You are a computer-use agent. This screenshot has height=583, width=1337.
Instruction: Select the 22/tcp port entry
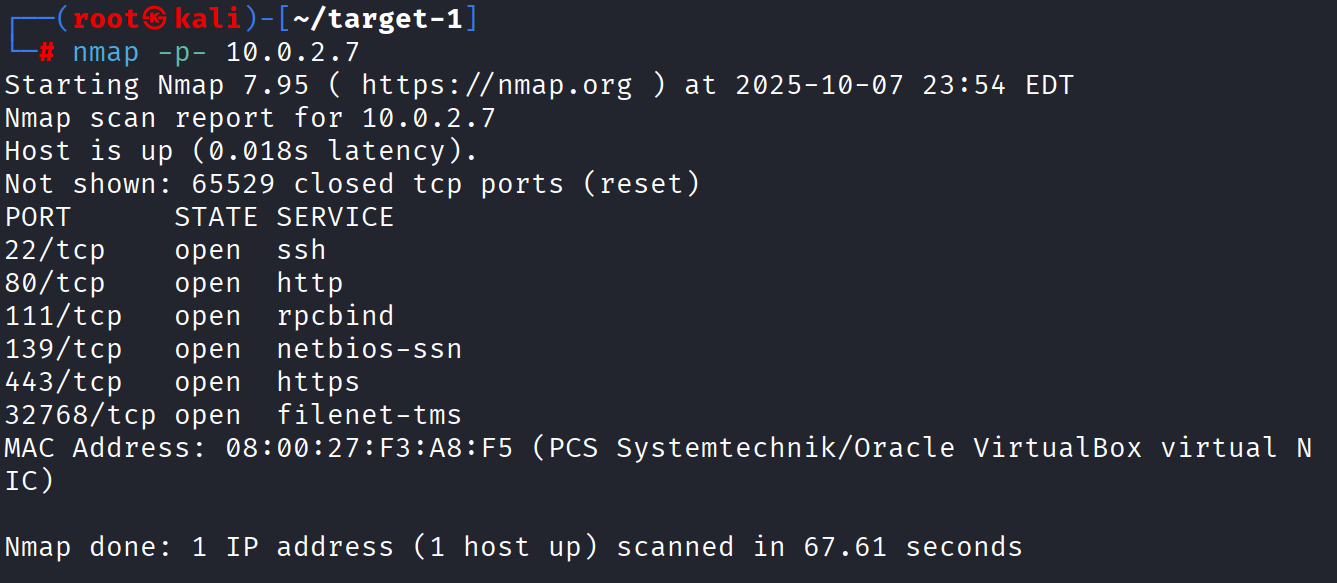[x=54, y=250]
